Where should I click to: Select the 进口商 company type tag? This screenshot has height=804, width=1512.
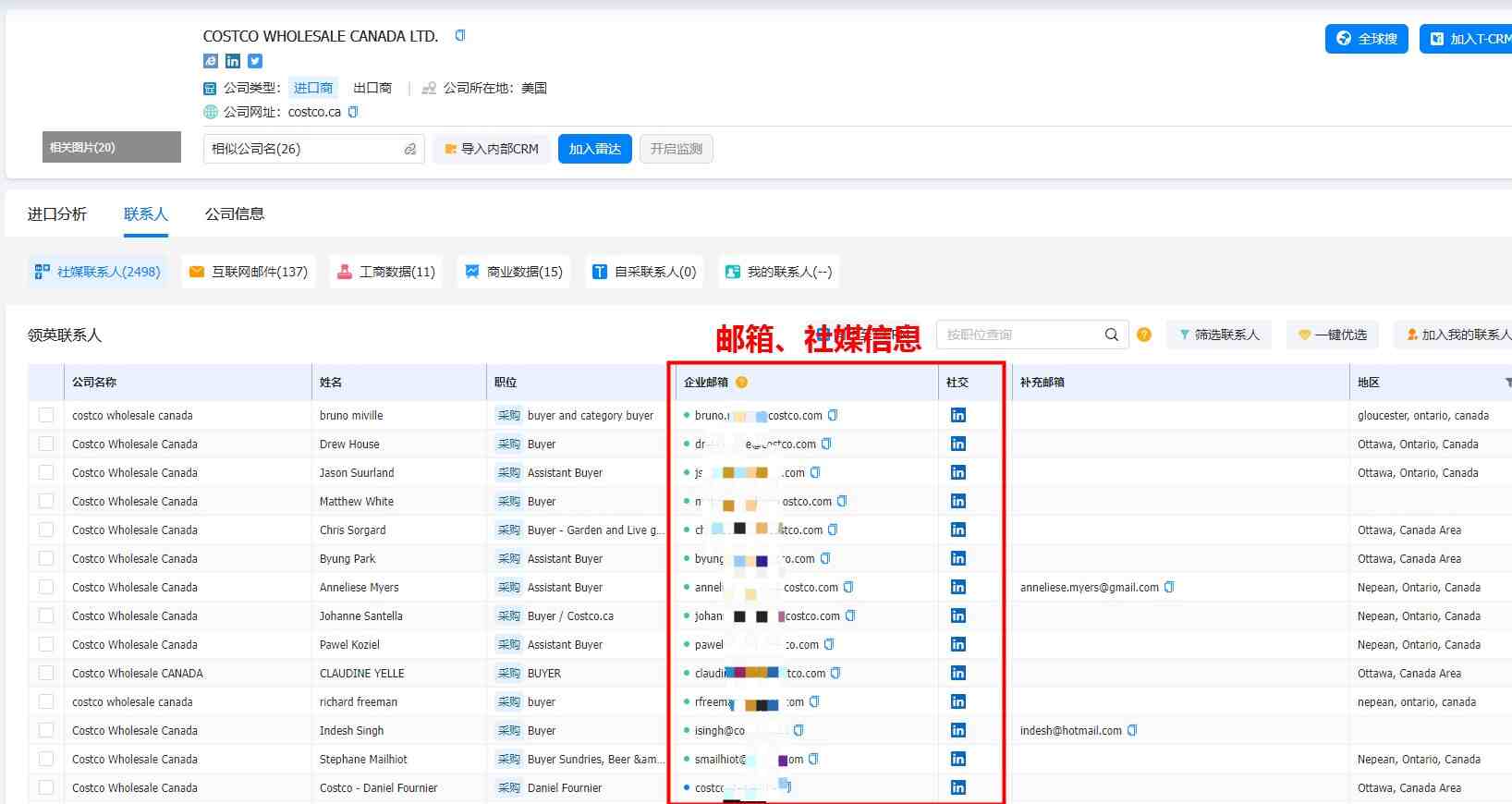(313, 88)
